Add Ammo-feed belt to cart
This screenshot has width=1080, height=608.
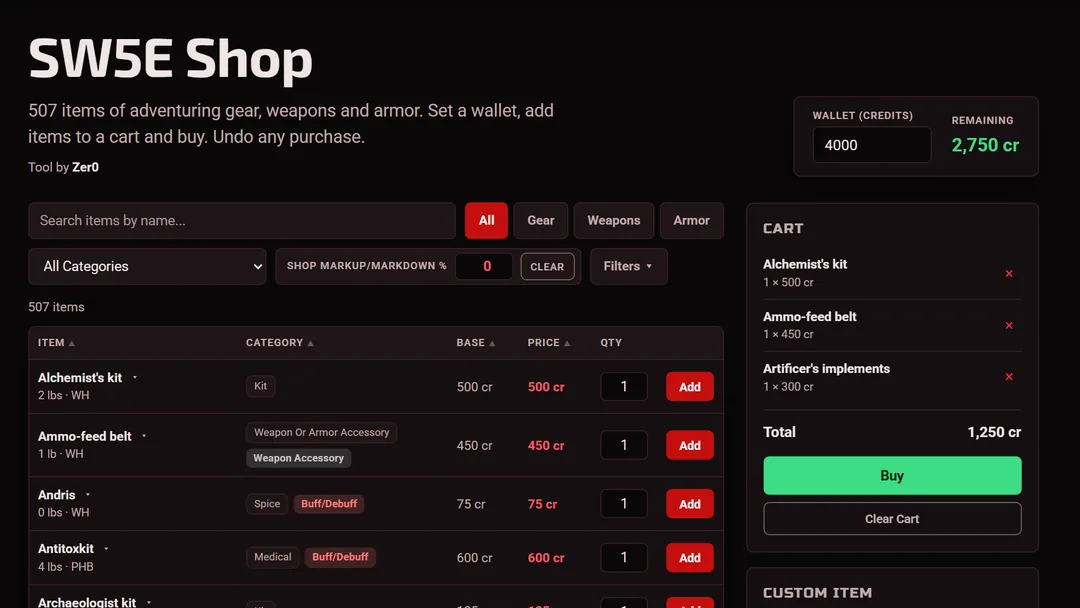point(689,445)
